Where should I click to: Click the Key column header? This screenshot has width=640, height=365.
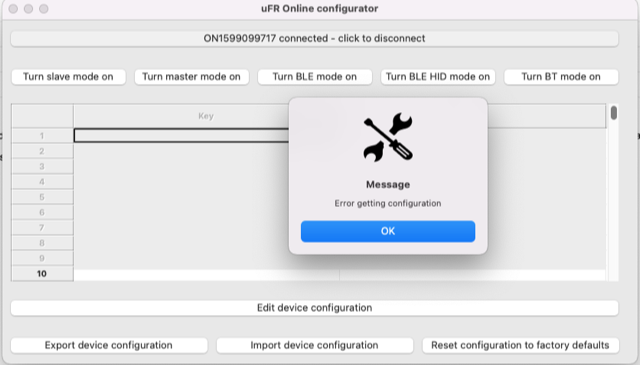(x=206, y=116)
